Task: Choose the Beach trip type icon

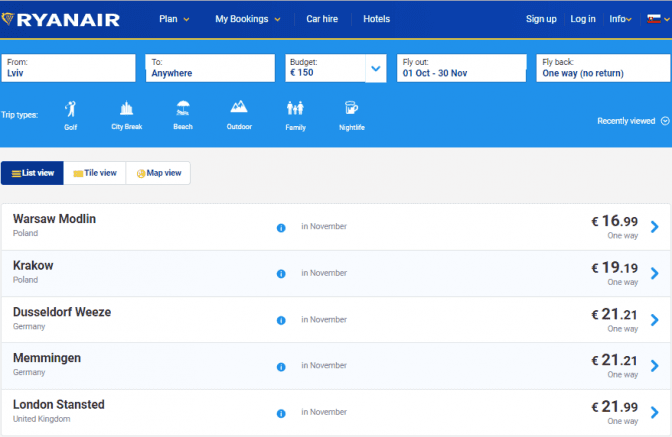Action: (183, 108)
